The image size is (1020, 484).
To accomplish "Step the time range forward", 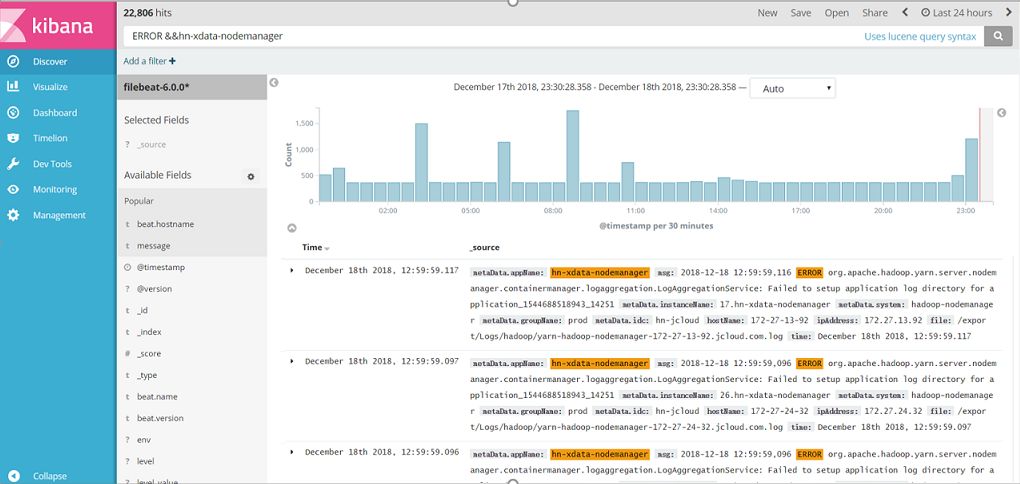I will [x=1008, y=12].
